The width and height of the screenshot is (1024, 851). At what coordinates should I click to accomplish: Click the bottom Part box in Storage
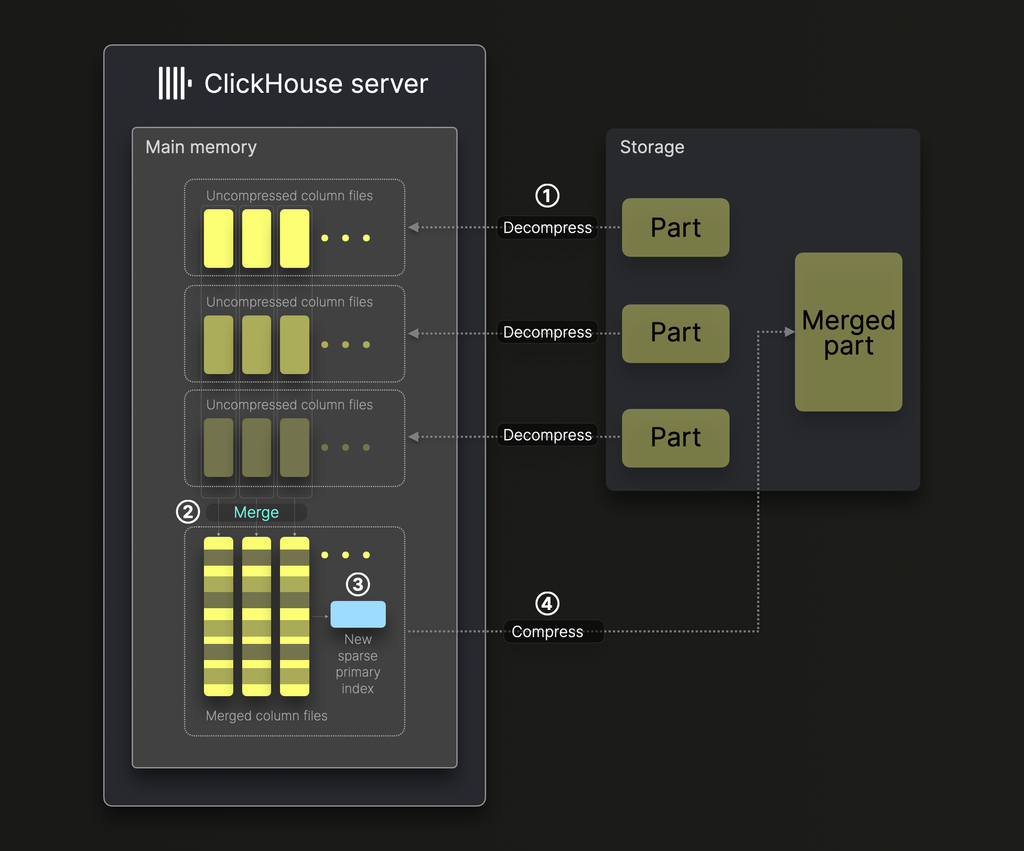coord(675,437)
